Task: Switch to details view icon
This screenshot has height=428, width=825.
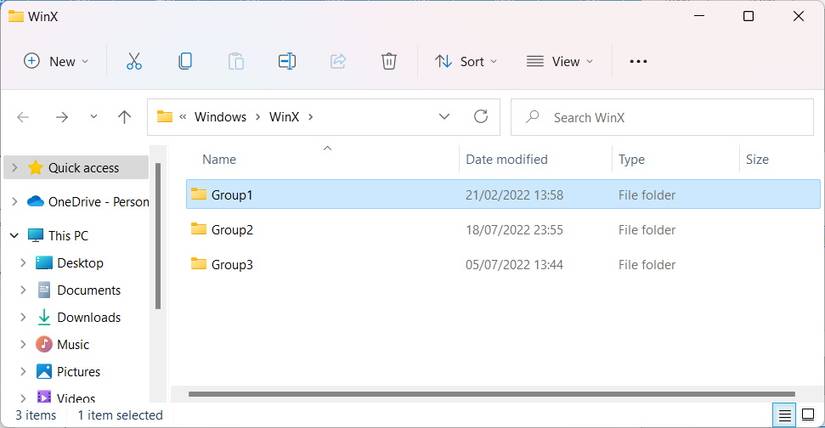Action: coord(784,416)
